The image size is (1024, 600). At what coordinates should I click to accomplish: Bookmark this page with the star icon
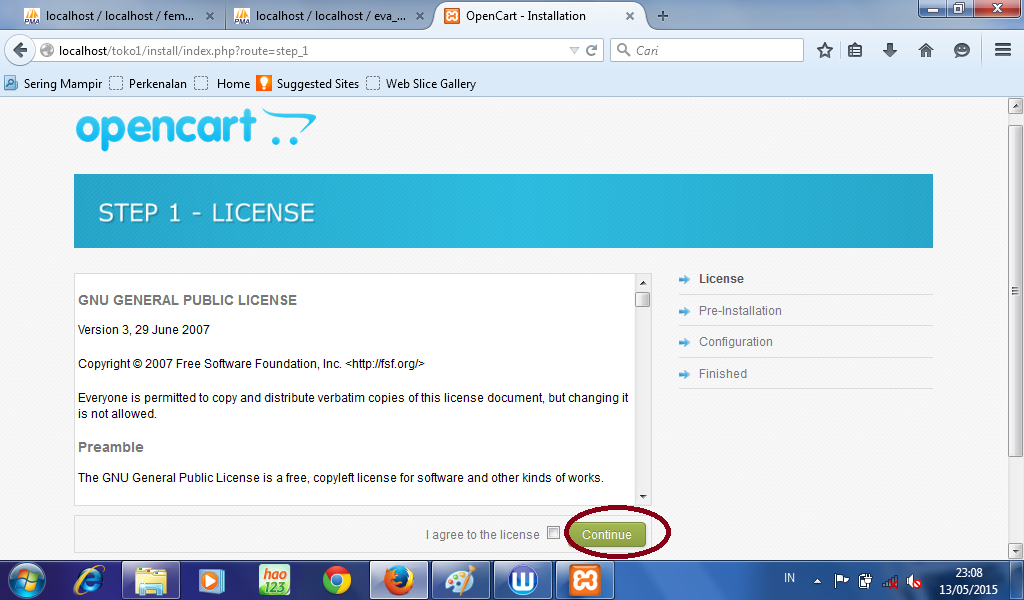click(x=825, y=50)
